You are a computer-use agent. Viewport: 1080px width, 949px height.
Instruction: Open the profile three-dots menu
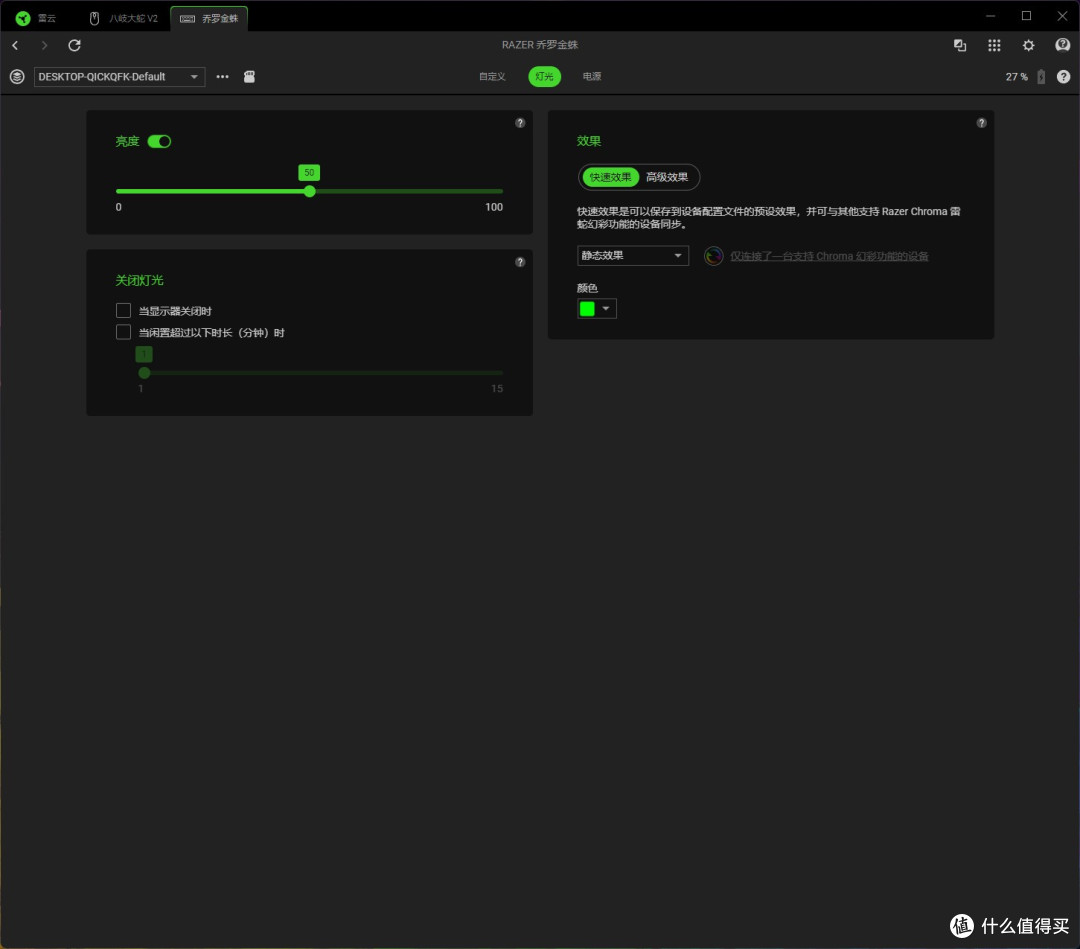point(222,76)
